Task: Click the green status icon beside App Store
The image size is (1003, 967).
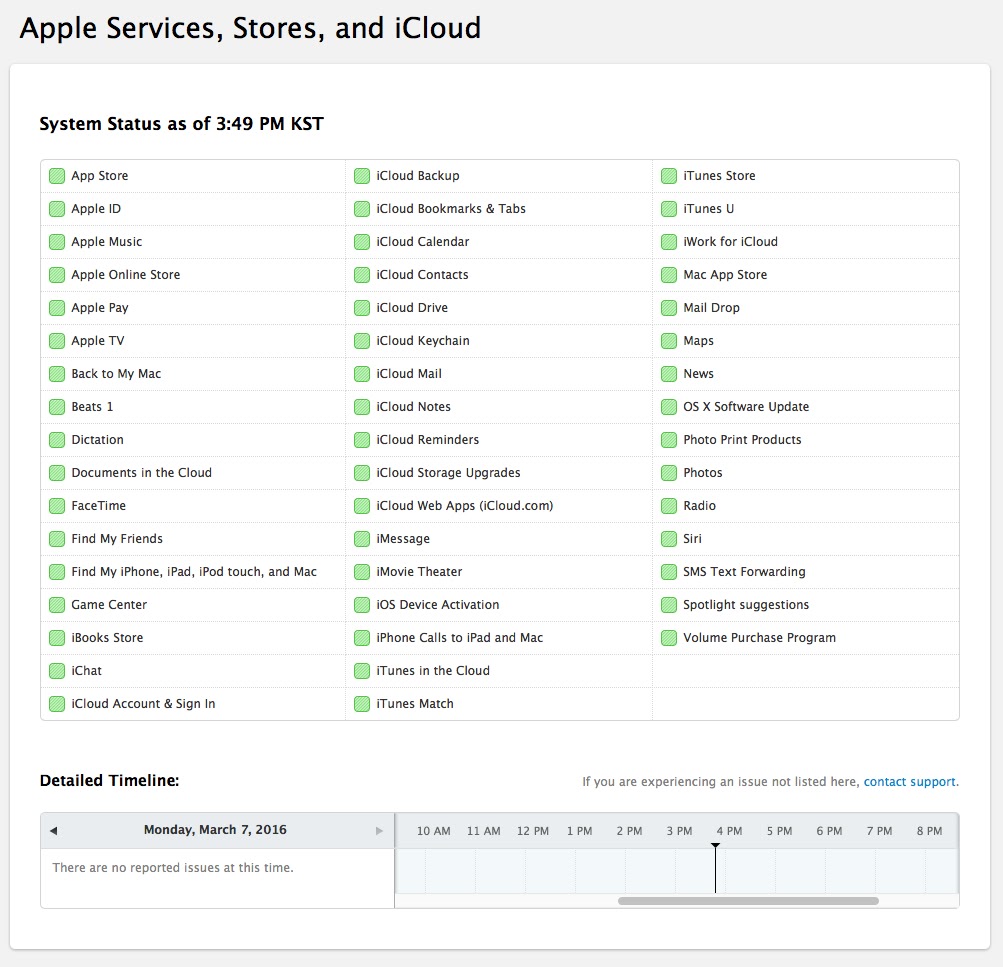Action: pyautogui.click(x=57, y=176)
